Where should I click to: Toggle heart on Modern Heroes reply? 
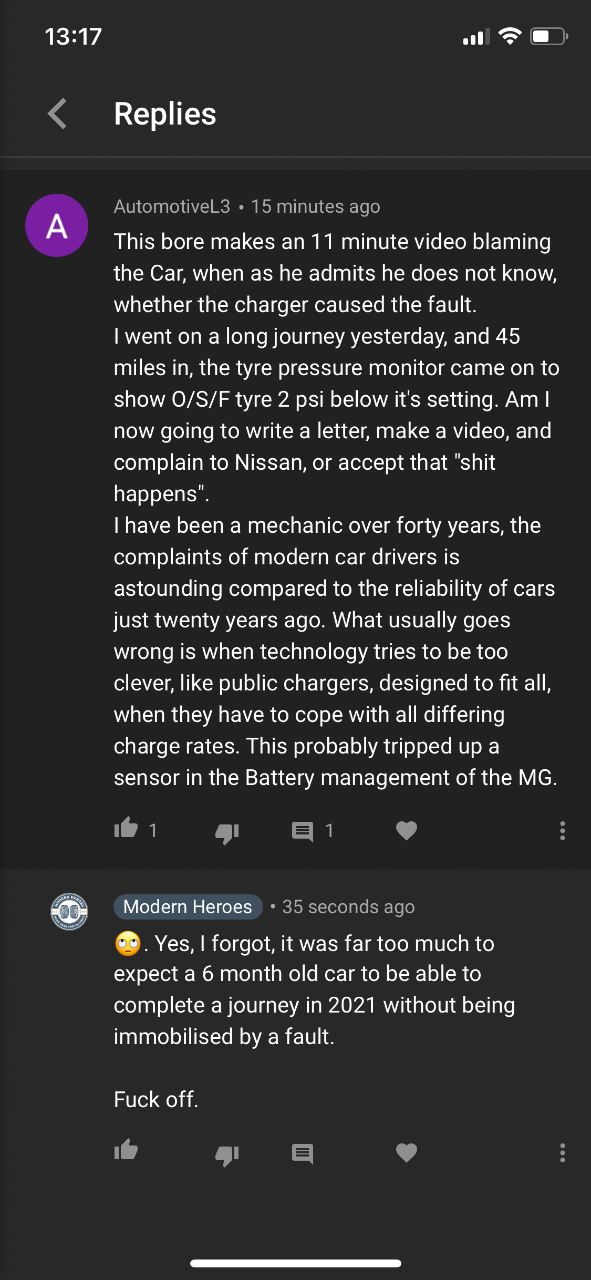point(406,1153)
